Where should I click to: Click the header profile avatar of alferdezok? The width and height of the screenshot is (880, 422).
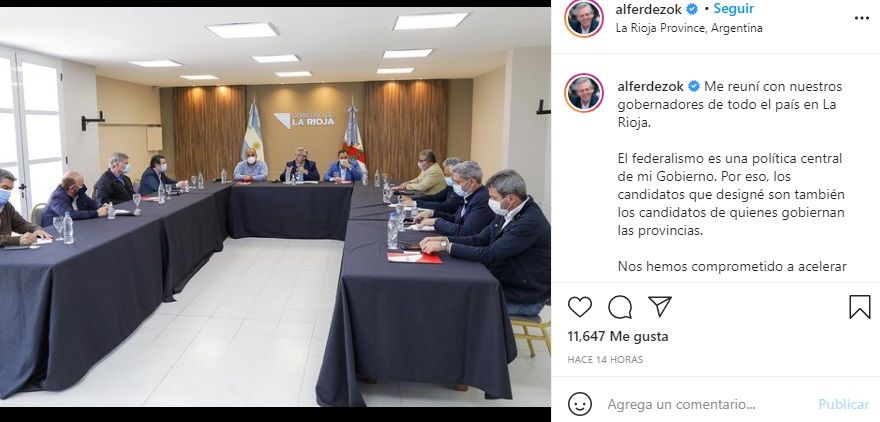coord(584,18)
